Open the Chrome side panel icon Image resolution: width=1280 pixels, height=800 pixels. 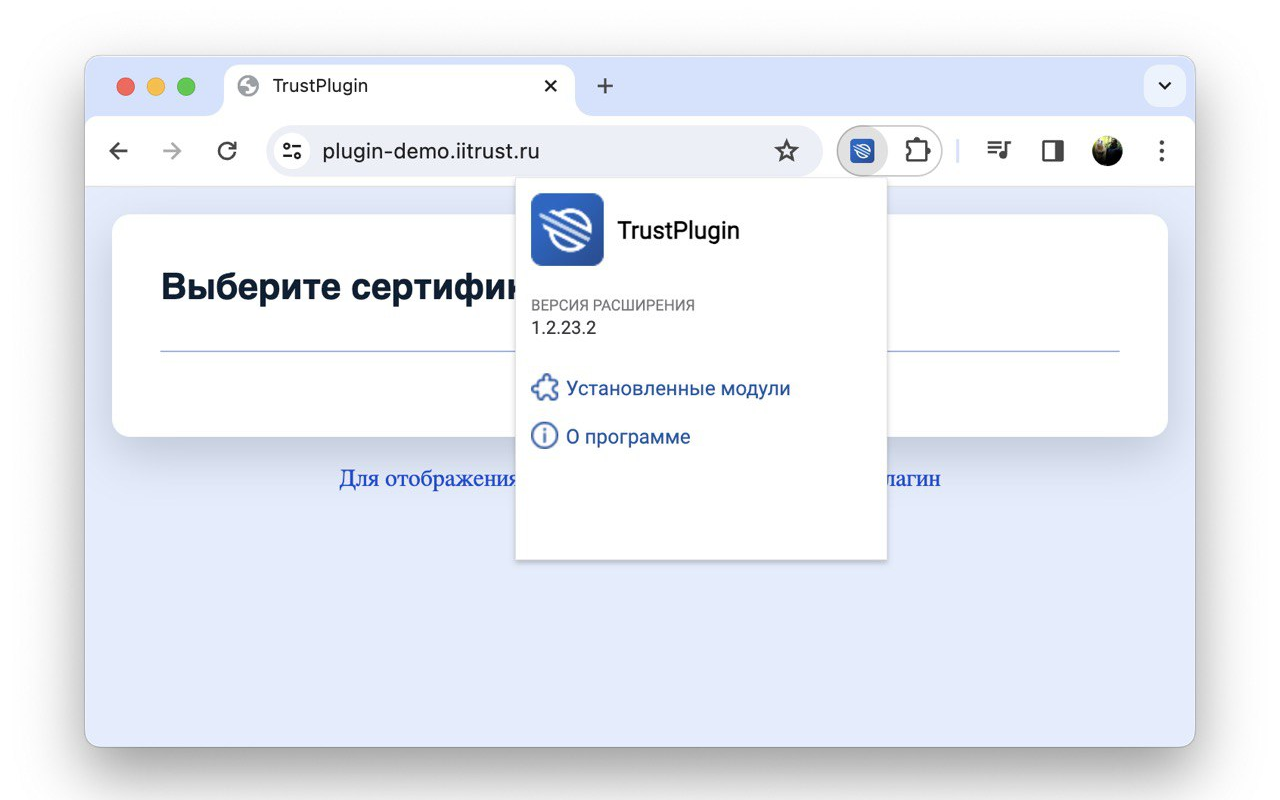[x=1052, y=150]
